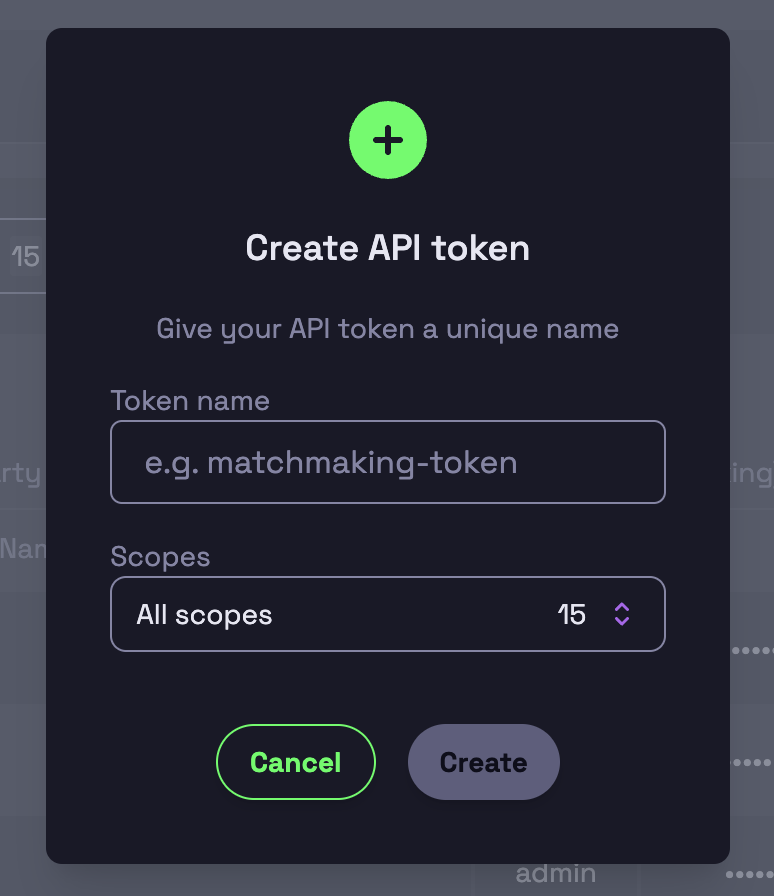
Task: Click masked dots next to admin text
Action: point(749,874)
